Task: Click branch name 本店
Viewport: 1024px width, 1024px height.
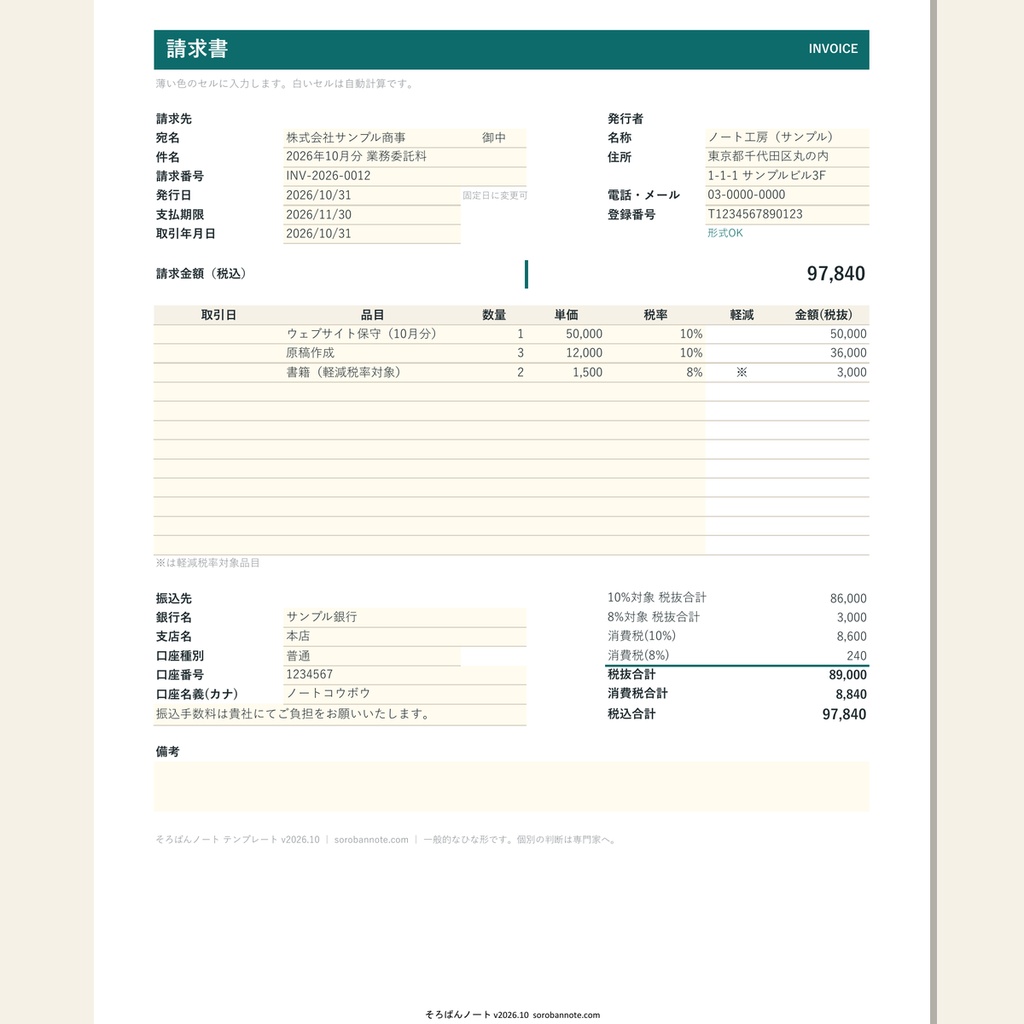Action: coord(405,636)
